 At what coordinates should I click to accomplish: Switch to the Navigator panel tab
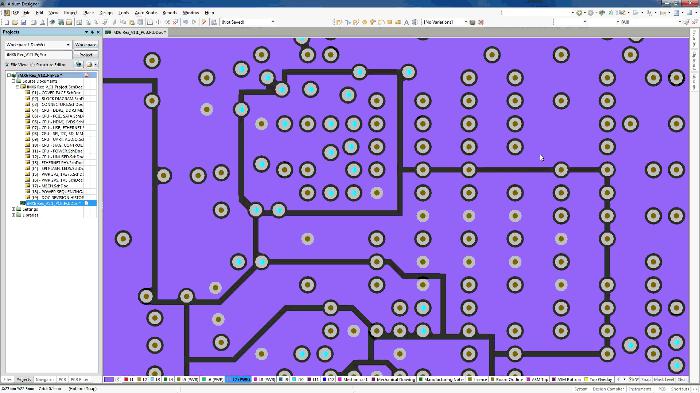click(45, 380)
